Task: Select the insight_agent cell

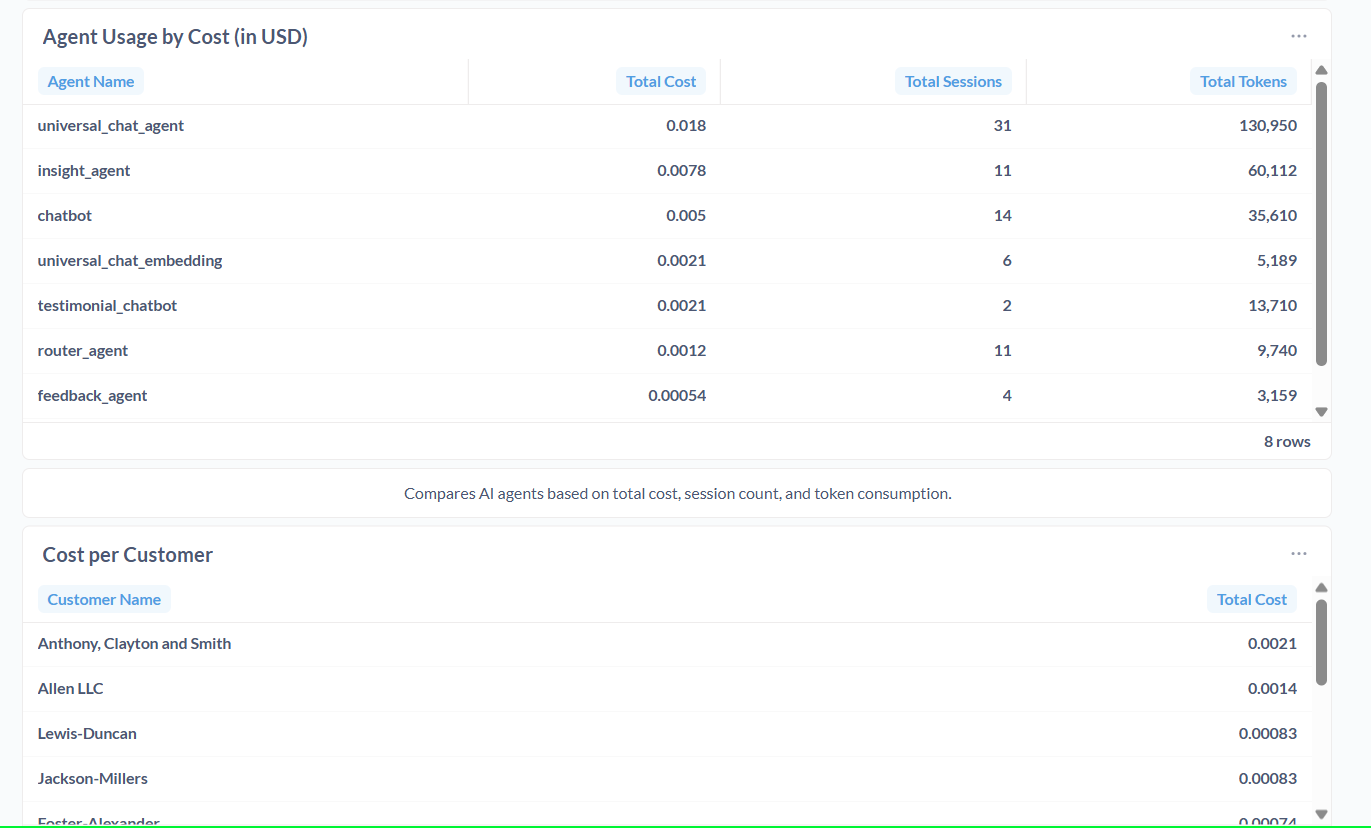Action: point(84,171)
